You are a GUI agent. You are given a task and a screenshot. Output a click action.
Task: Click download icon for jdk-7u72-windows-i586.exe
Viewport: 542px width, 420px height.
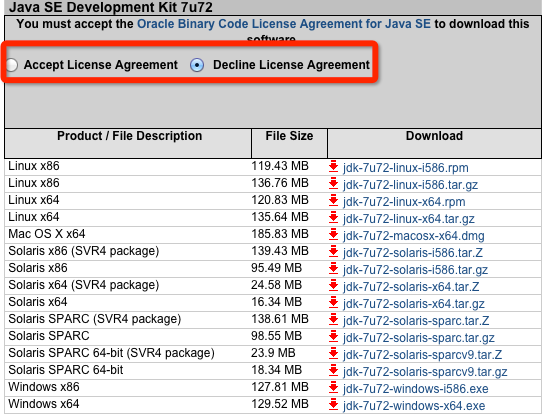[x=333, y=387]
